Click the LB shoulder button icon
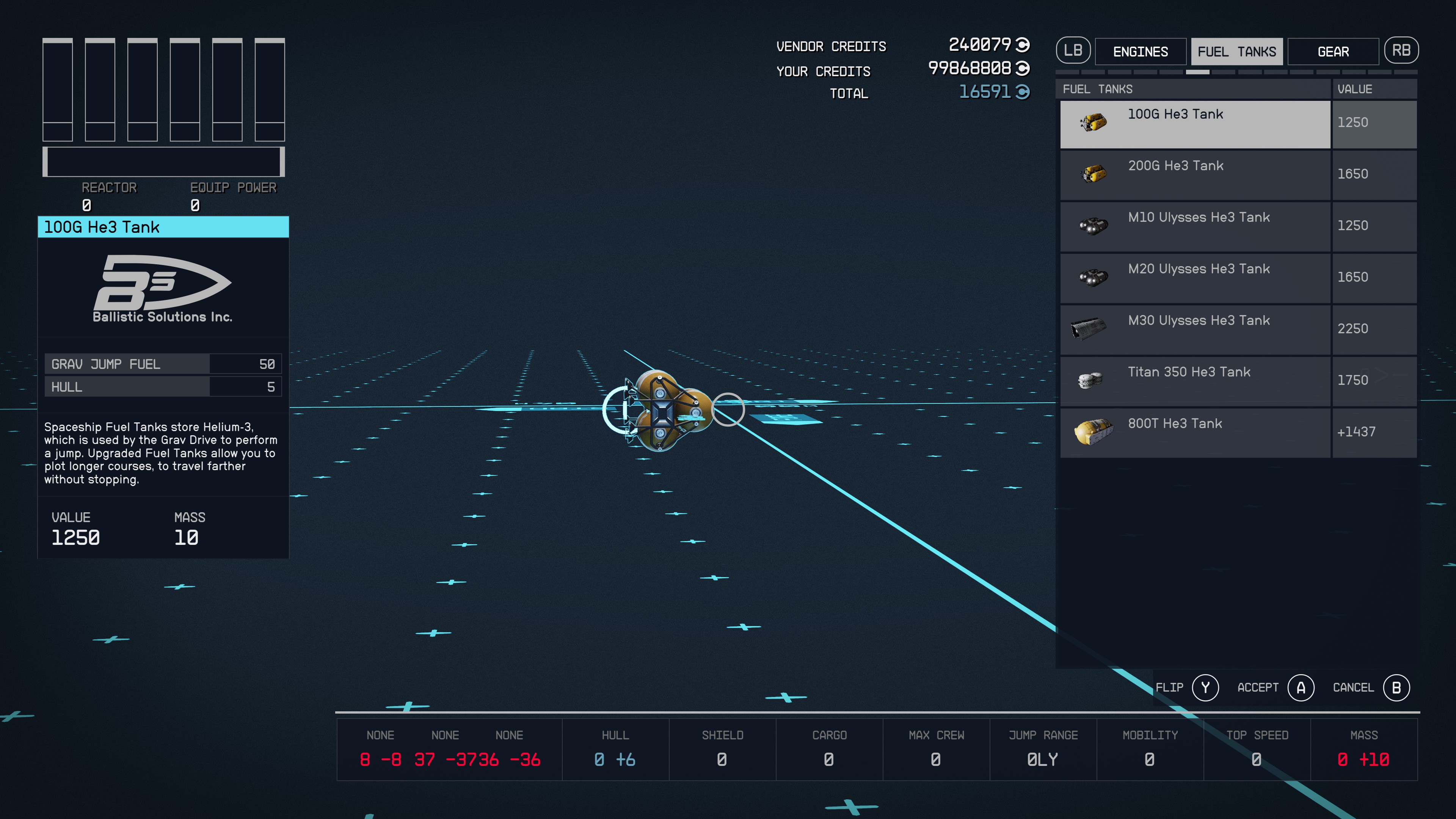1456x819 pixels. pos(1073,50)
